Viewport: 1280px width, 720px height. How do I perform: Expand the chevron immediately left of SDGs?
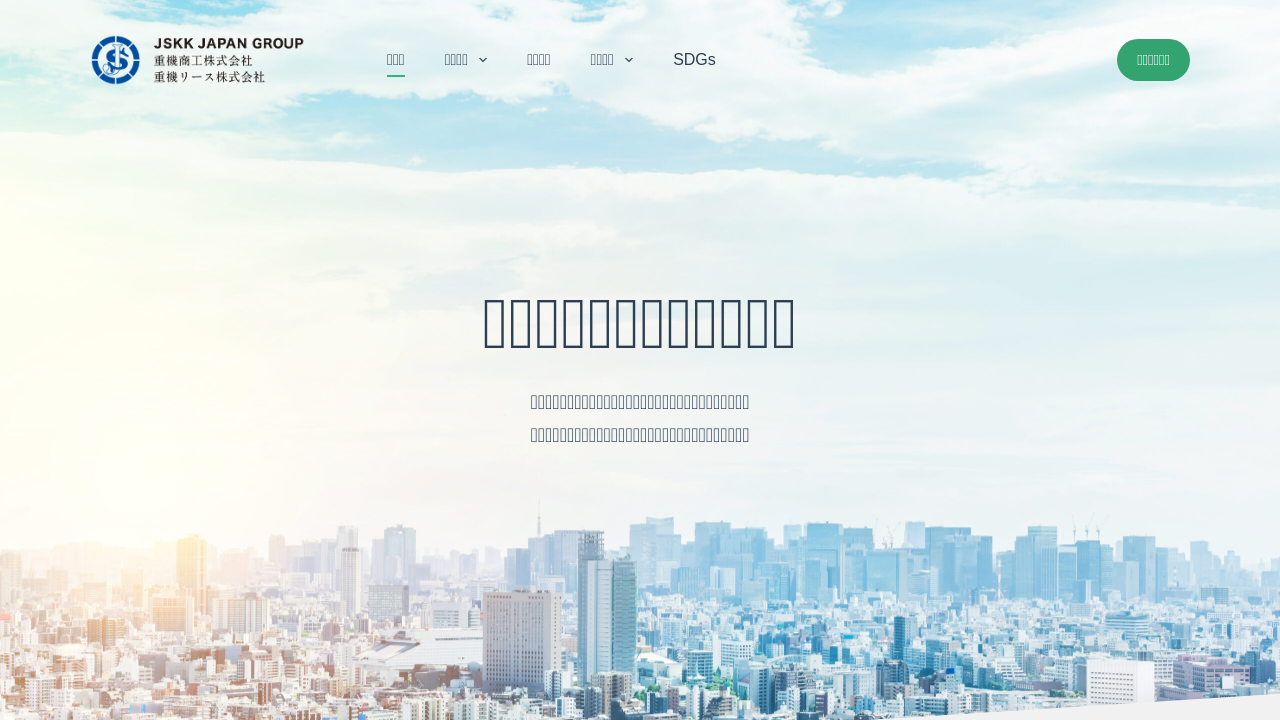[x=629, y=60]
